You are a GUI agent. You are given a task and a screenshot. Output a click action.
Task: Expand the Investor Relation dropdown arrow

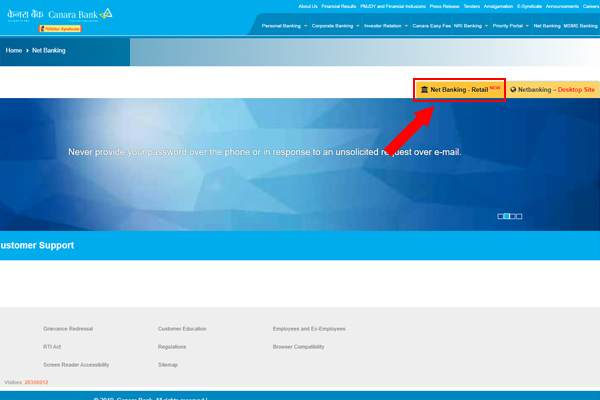tap(406, 26)
